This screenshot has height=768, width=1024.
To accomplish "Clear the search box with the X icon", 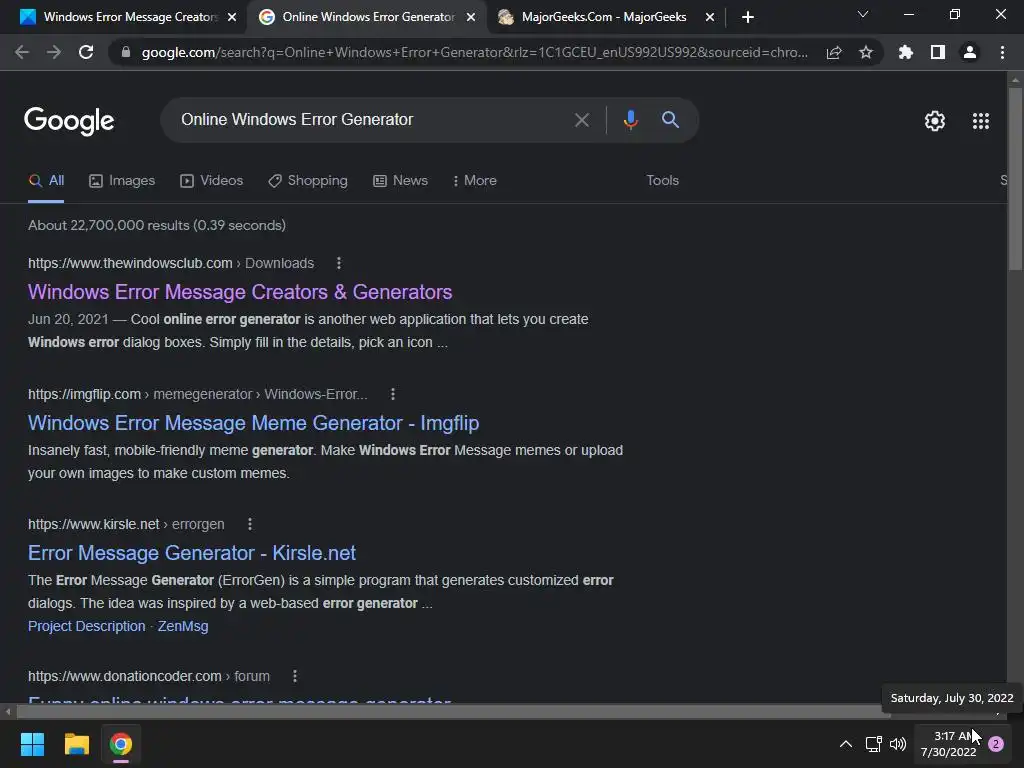I will point(581,120).
